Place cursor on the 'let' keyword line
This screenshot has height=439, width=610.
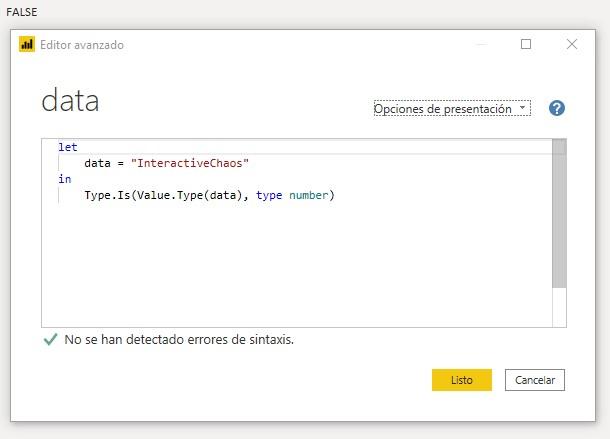(68, 147)
